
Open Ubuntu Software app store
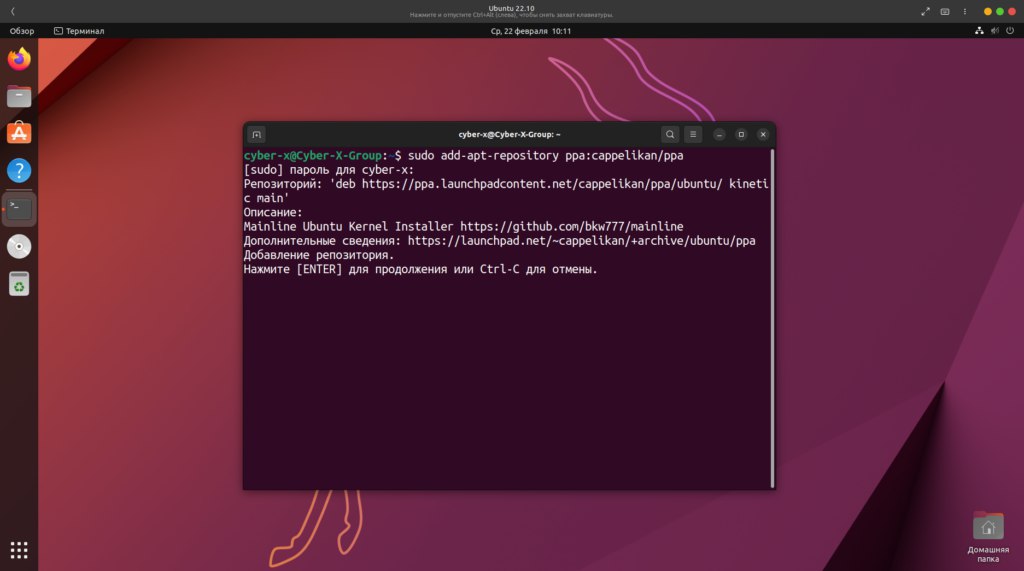coord(19,133)
